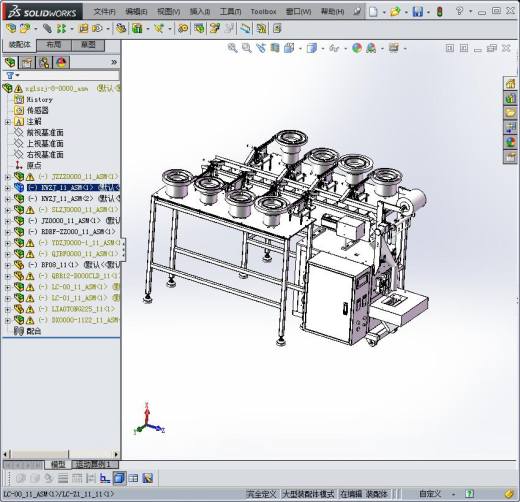Switch to the 布局 command tab
This screenshot has width=520, height=502.
pyautogui.click(x=53, y=45)
